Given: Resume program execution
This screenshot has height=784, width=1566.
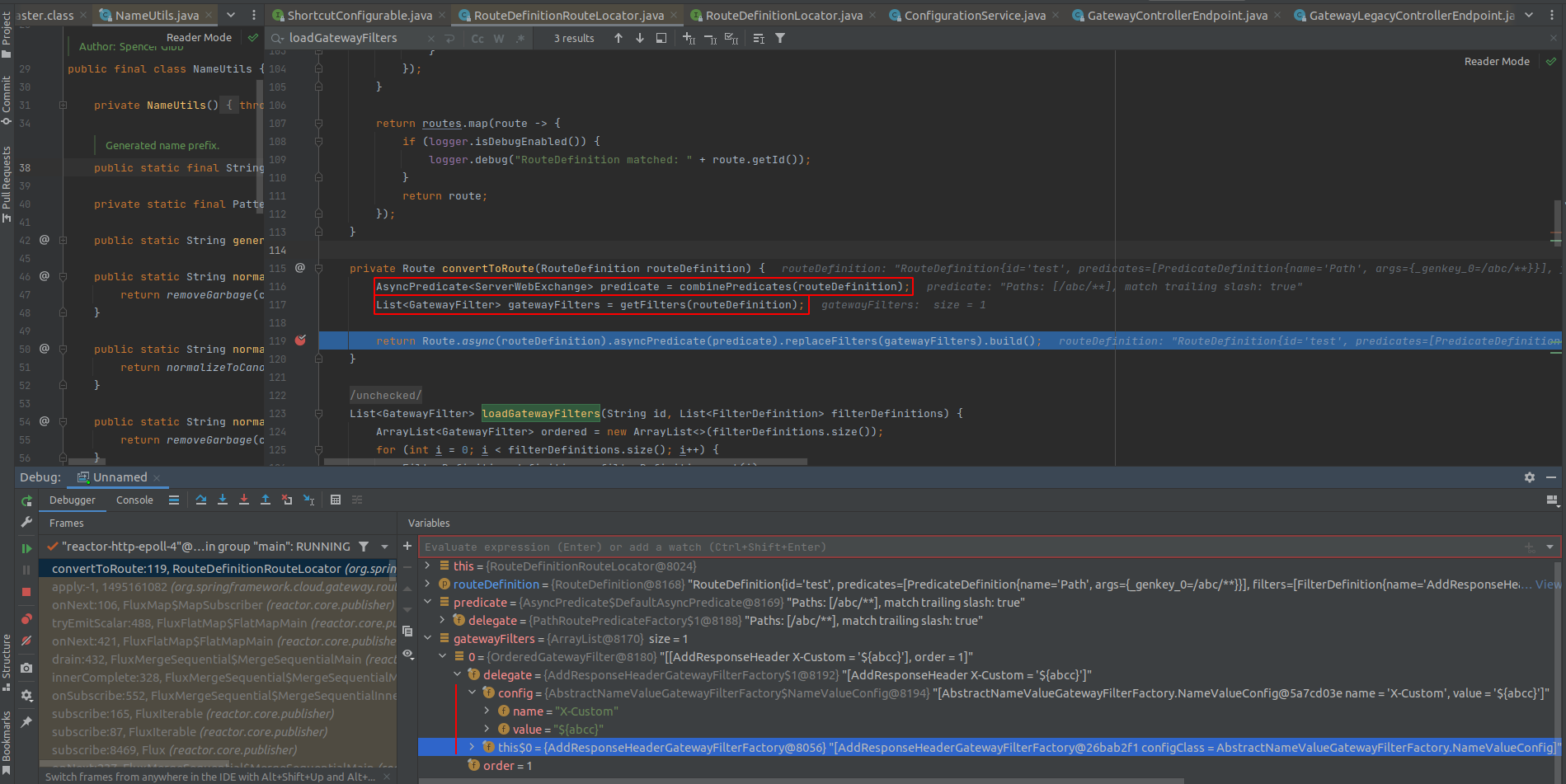Looking at the screenshot, I should 26,547.
